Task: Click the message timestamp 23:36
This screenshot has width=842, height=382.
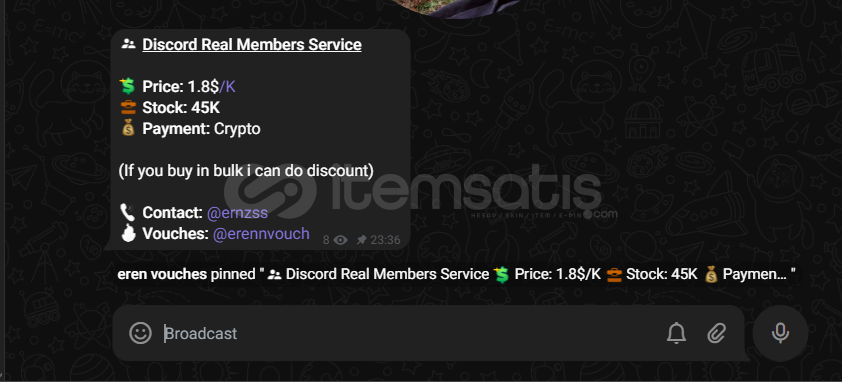Action: pyautogui.click(x=386, y=240)
